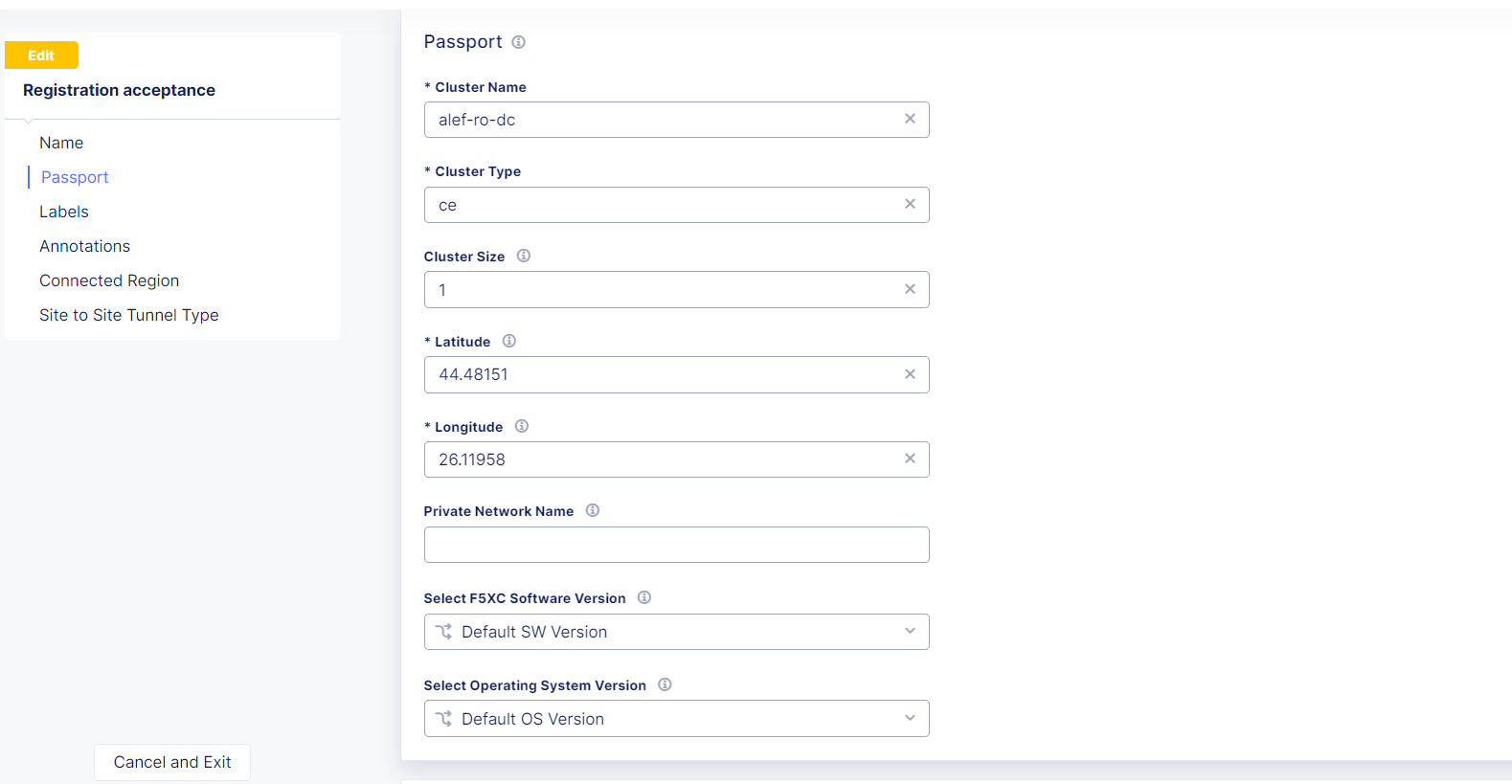The image size is (1512, 784).
Task: Jump to Site to Site Tunnel Type
Action: coord(129,315)
